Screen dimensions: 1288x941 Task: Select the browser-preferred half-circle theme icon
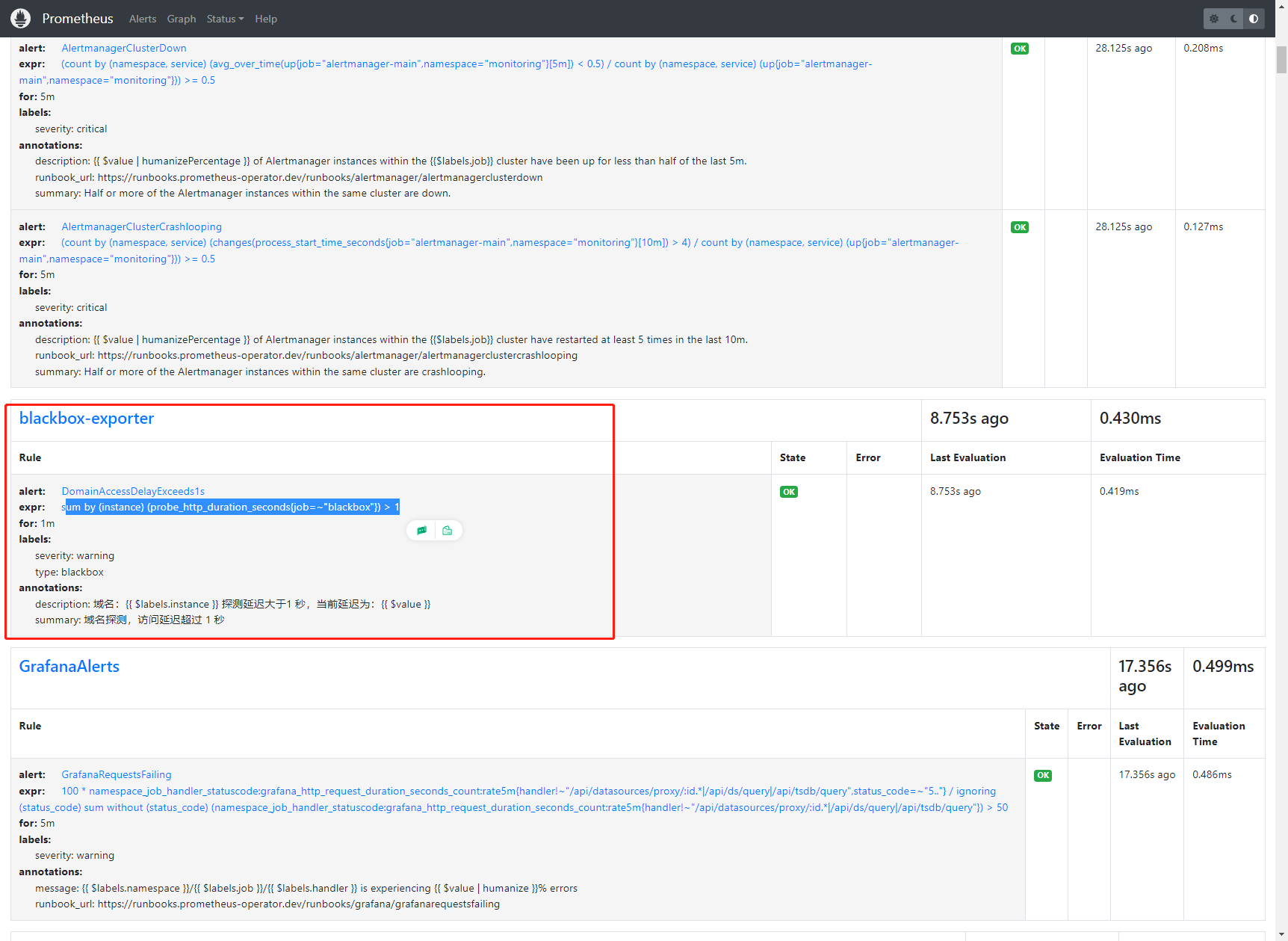click(1254, 19)
